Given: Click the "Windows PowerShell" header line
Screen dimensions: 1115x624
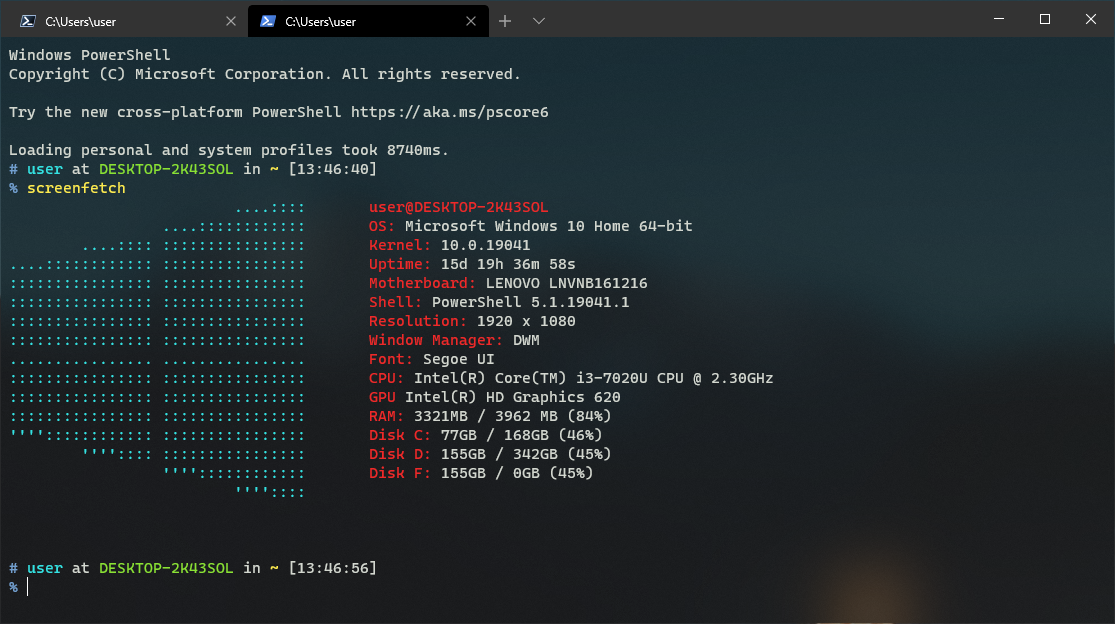Looking at the screenshot, I should click(90, 55).
